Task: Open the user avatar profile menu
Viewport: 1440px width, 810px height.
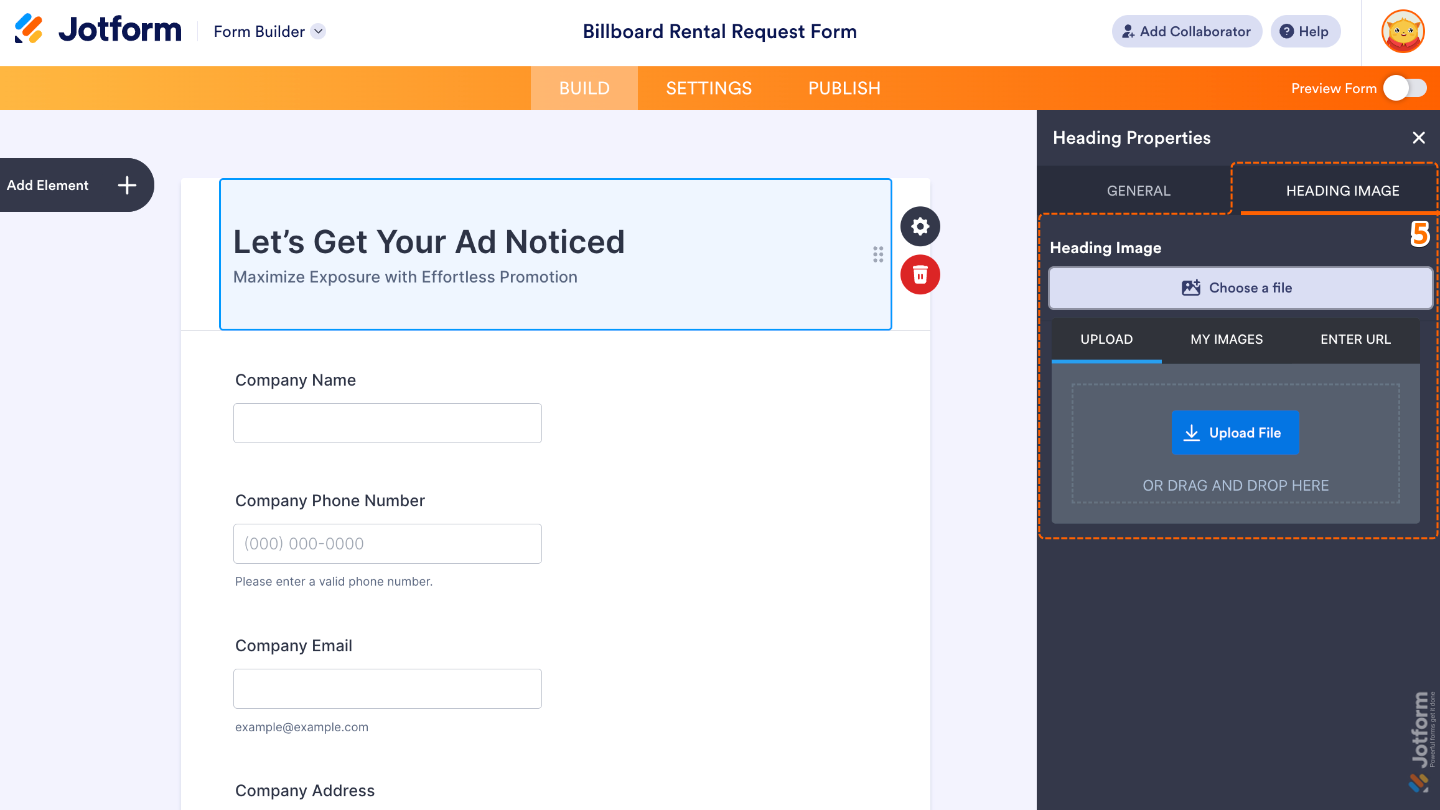Action: [x=1402, y=31]
